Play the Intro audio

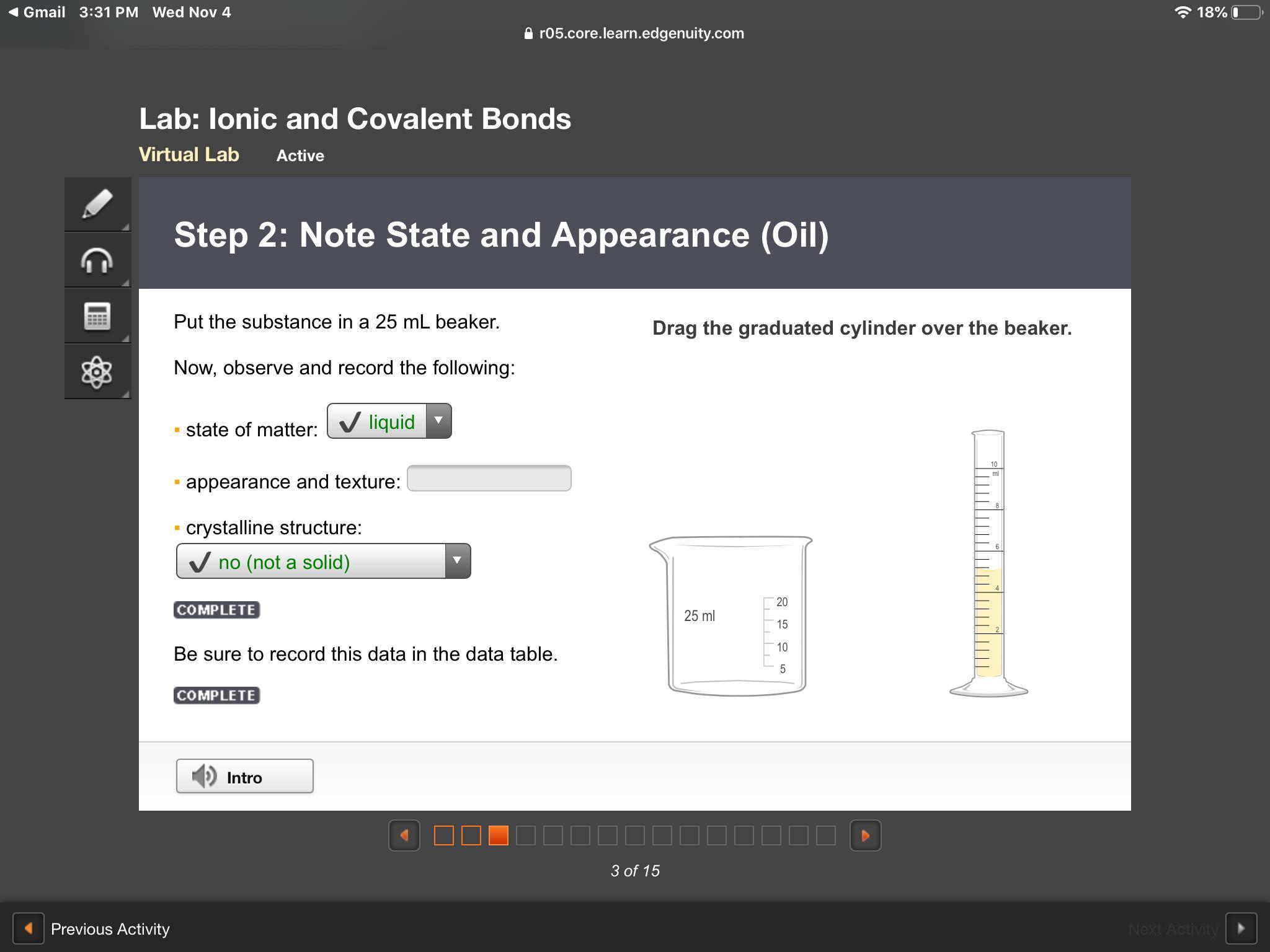tap(244, 776)
